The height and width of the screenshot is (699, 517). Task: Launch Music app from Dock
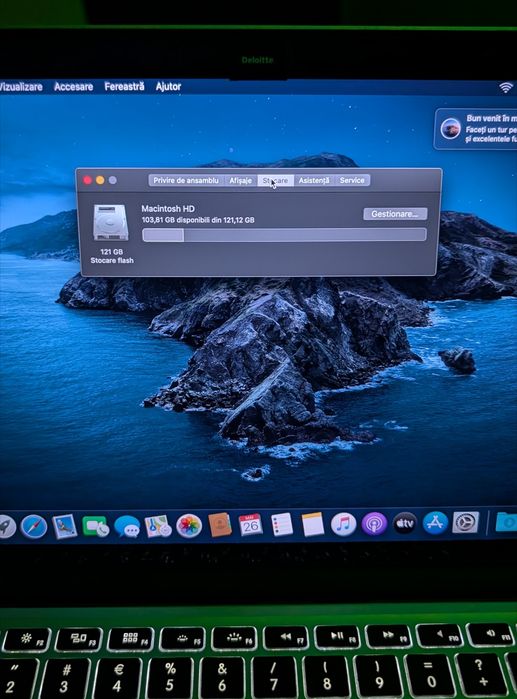[x=343, y=524]
